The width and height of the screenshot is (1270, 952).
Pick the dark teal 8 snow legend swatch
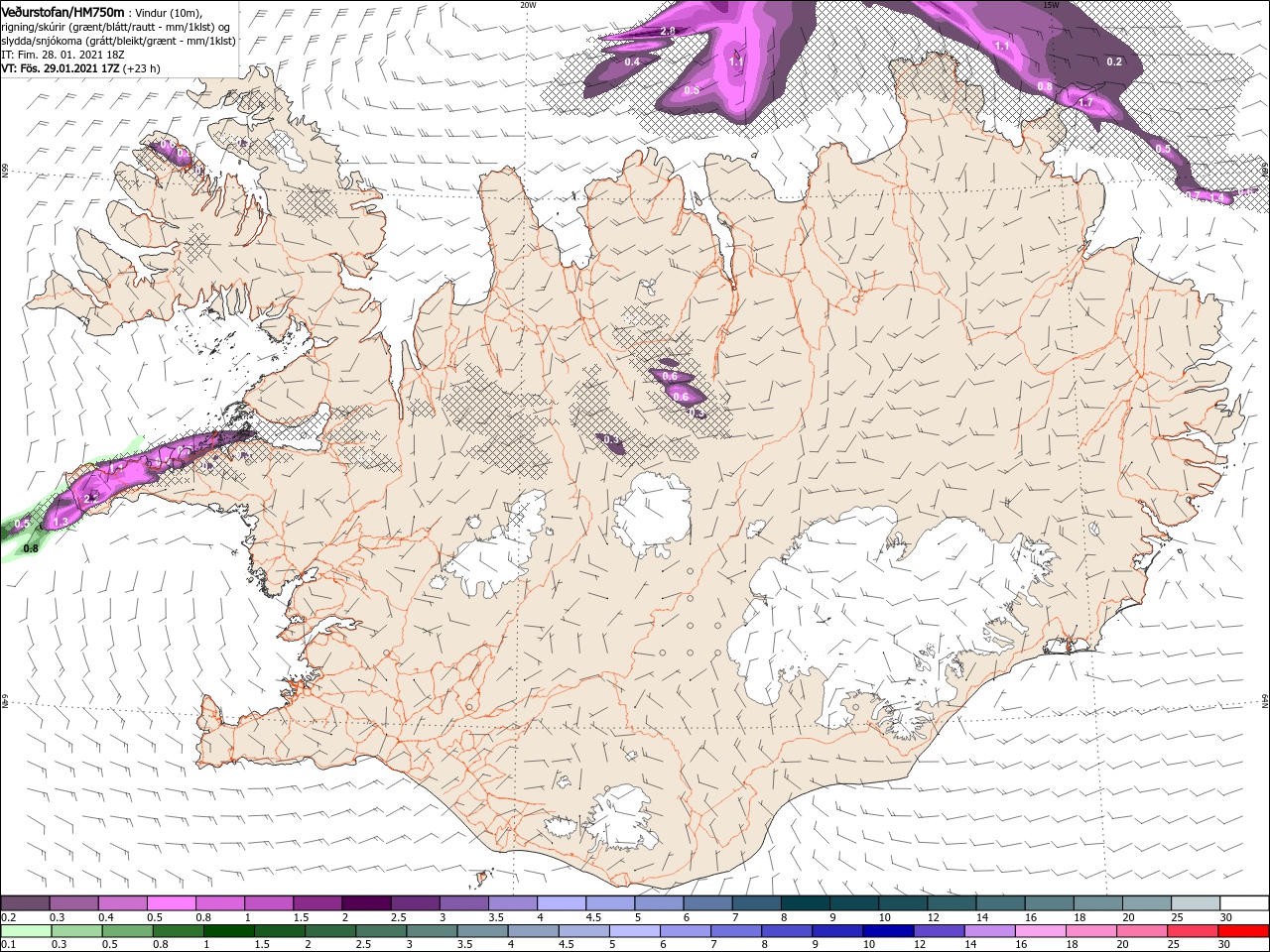click(804, 903)
